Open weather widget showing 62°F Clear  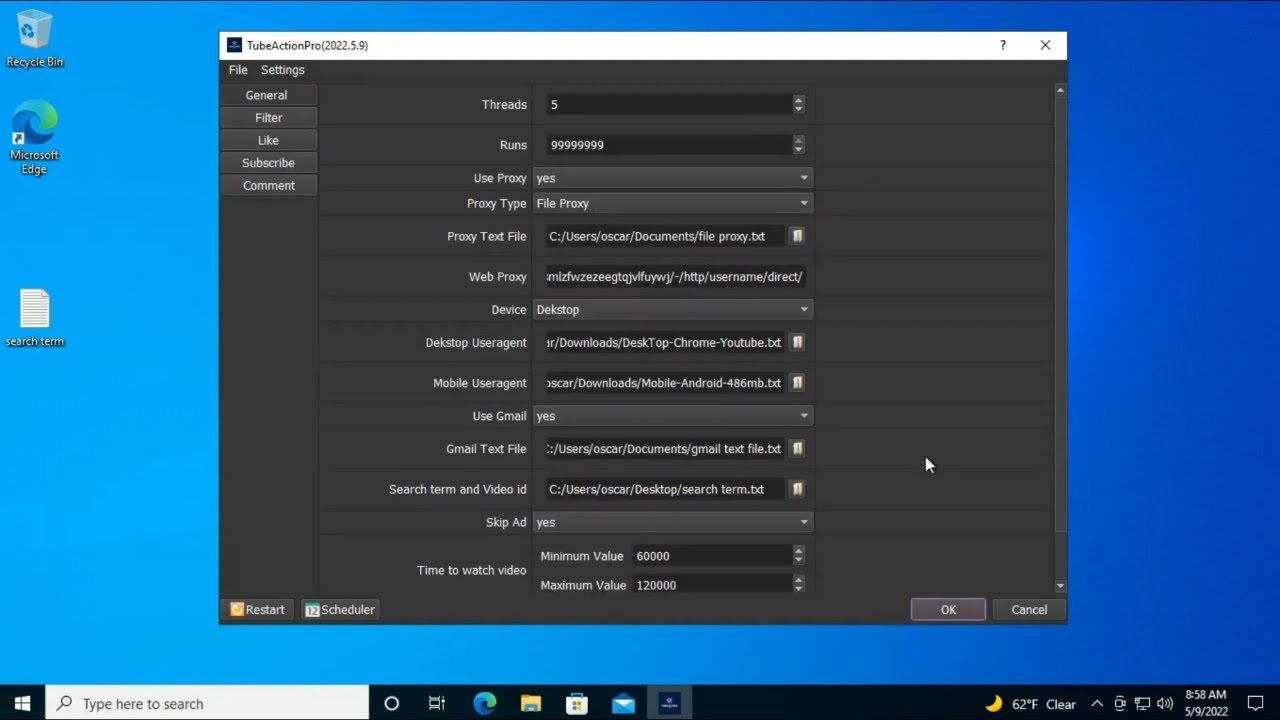[1031, 704]
